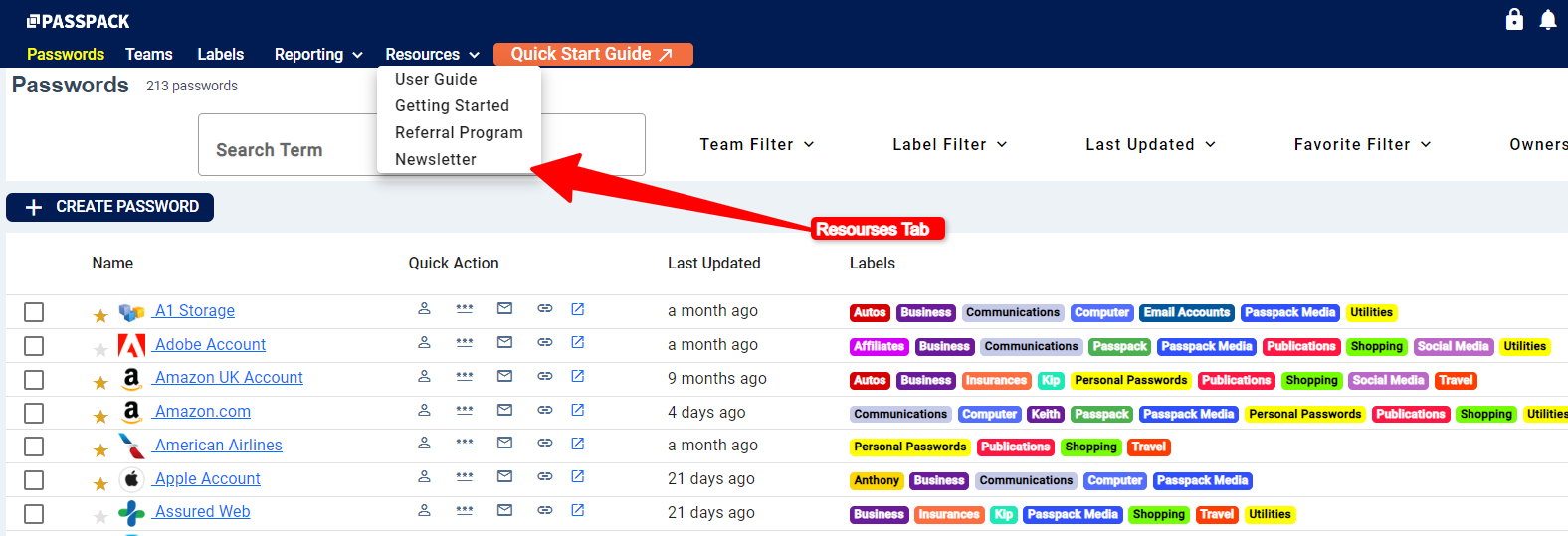Click the password dots icon for A1 Storage
The image size is (1568, 536).
point(465,309)
